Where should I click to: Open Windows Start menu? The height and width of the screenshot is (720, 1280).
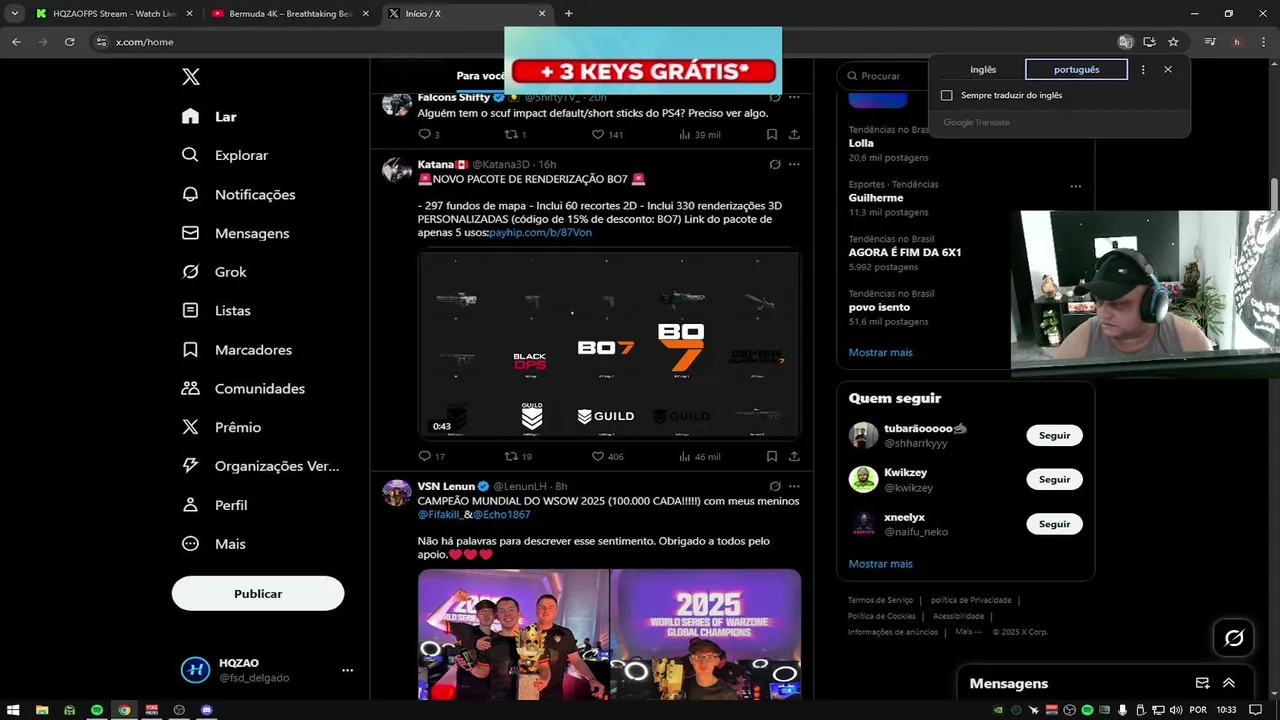coord(14,710)
